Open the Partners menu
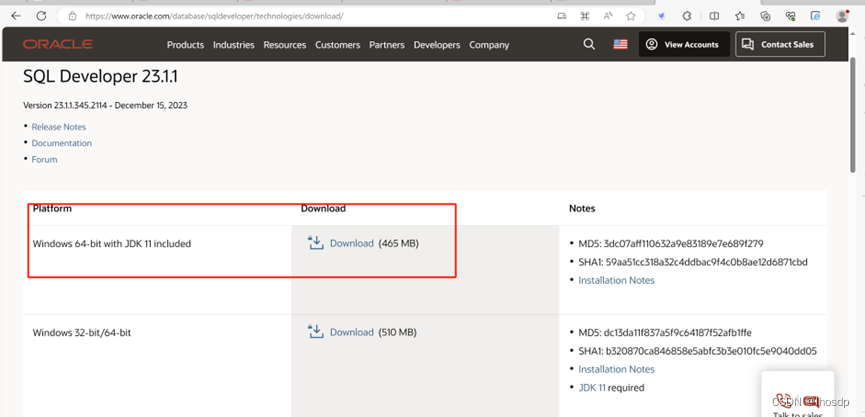Screen dimensions: 865x417 (x=387, y=45)
